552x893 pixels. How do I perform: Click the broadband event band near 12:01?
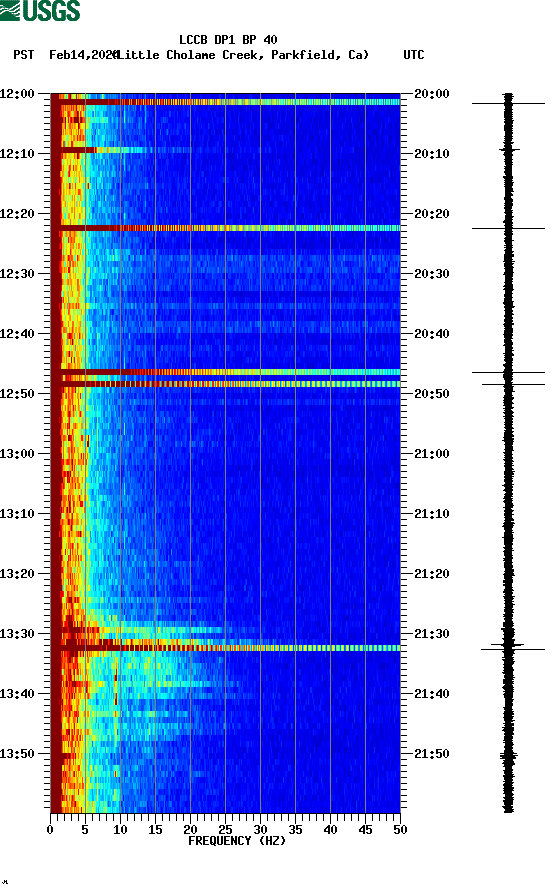(x=226, y=102)
